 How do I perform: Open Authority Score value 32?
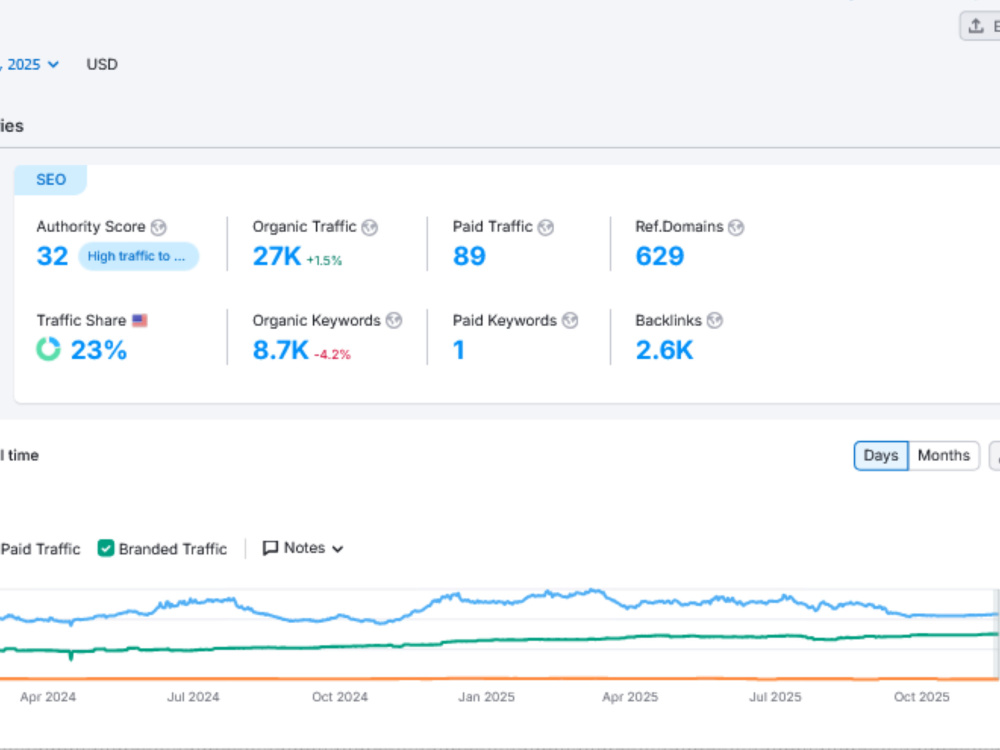(52, 256)
